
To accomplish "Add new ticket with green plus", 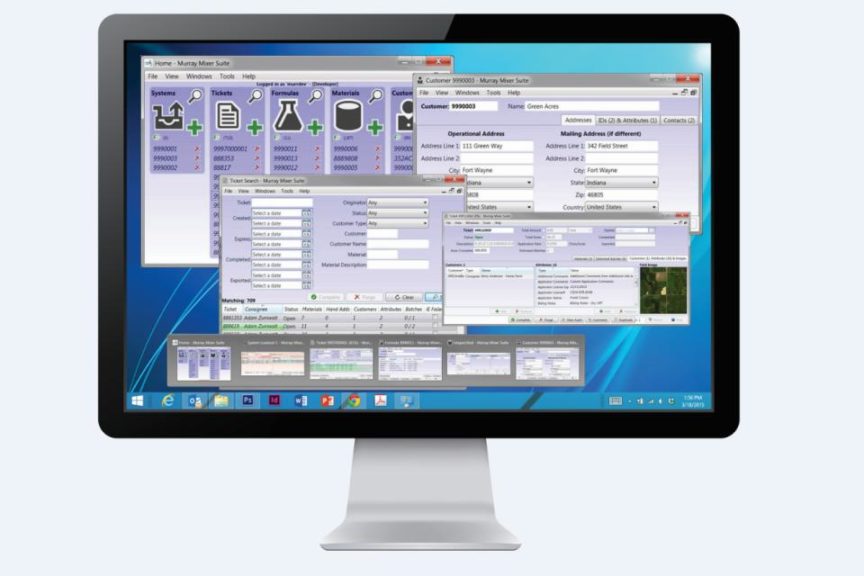I will pyautogui.click(x=255, y=127).
